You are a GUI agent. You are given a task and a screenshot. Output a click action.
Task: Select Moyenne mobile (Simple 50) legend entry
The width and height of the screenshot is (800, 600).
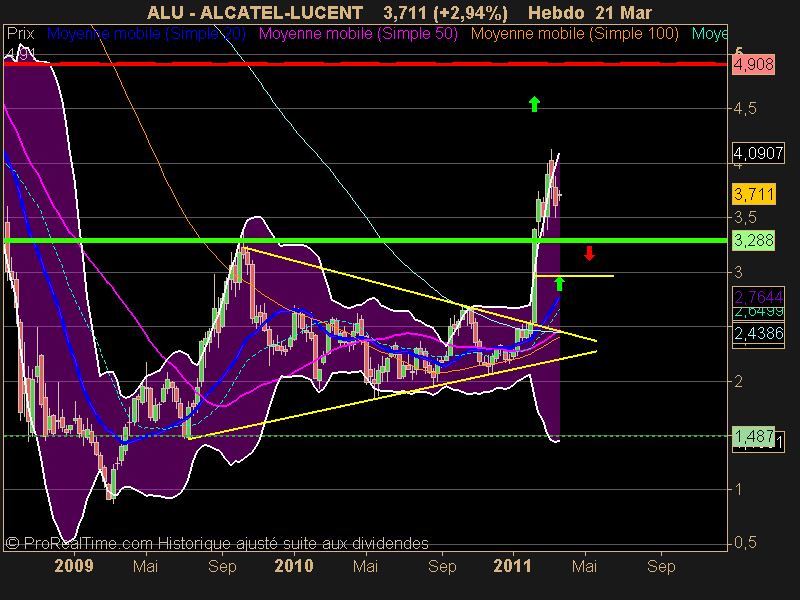click(358, 34)
